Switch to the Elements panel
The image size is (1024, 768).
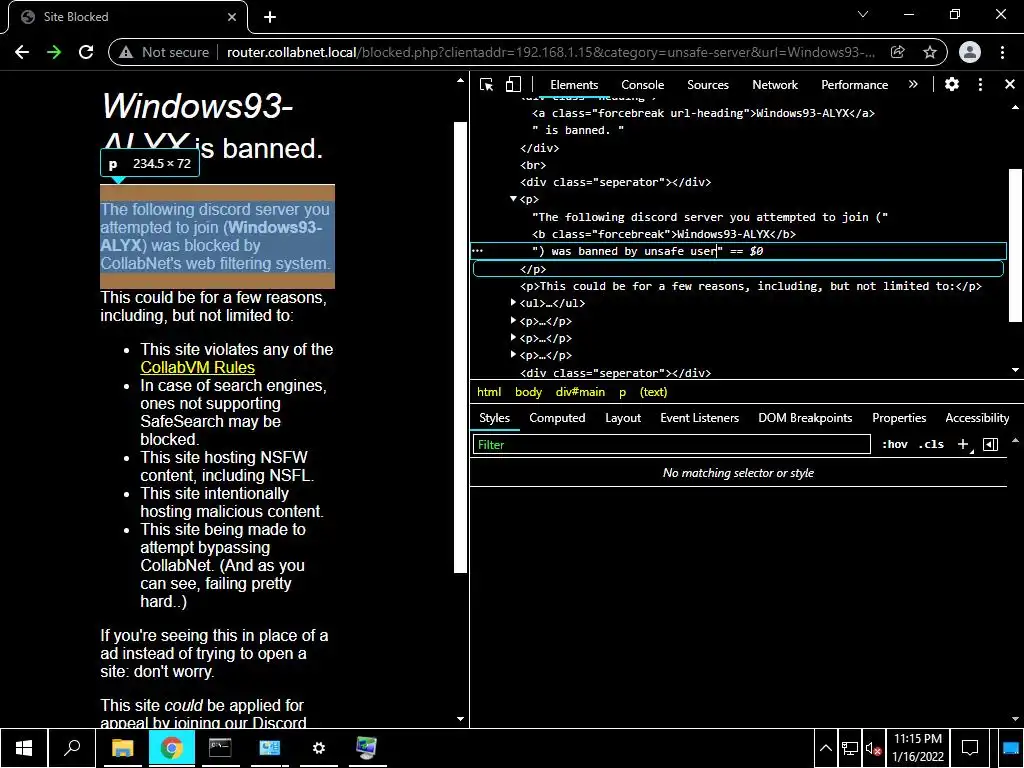[x=574, y=85]
